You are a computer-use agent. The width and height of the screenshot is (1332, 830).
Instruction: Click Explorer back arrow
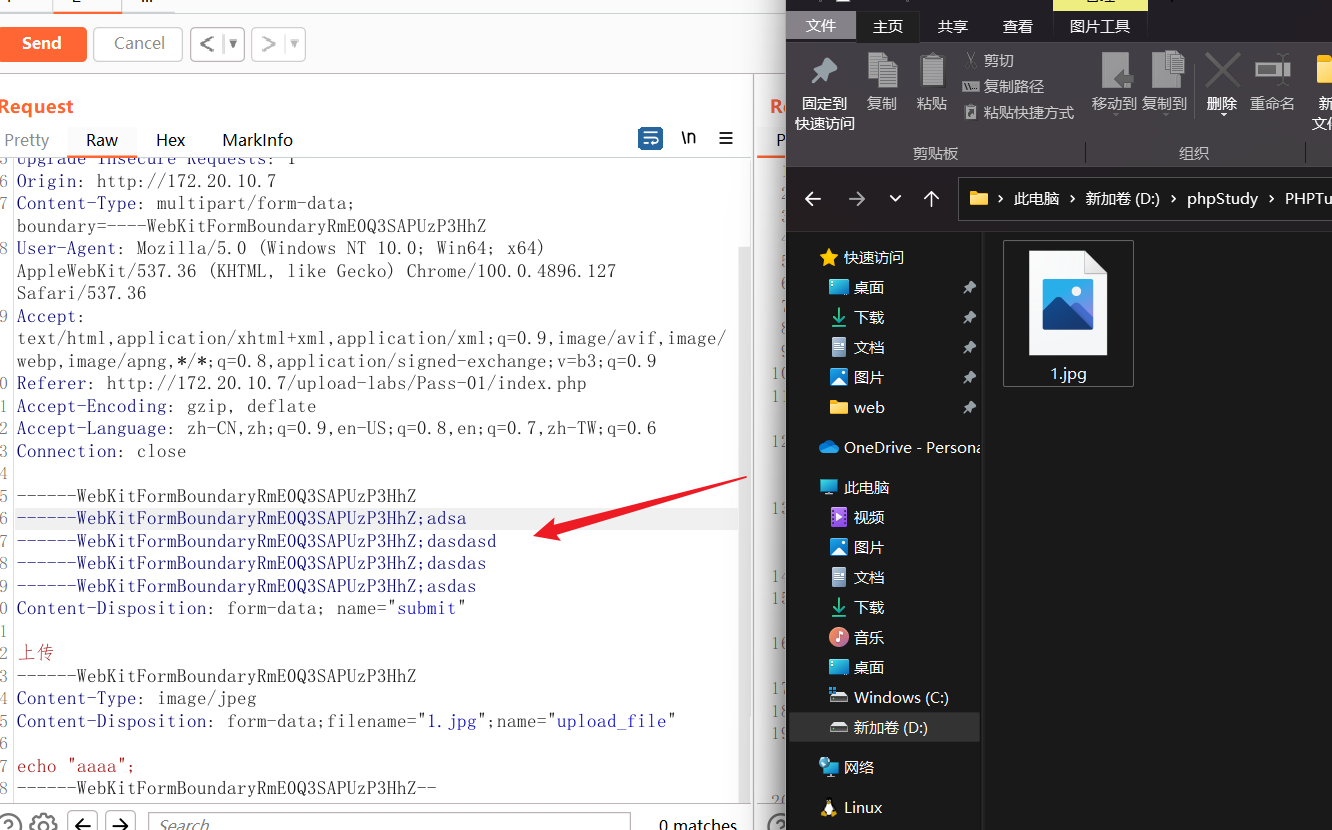pos(813,199)
